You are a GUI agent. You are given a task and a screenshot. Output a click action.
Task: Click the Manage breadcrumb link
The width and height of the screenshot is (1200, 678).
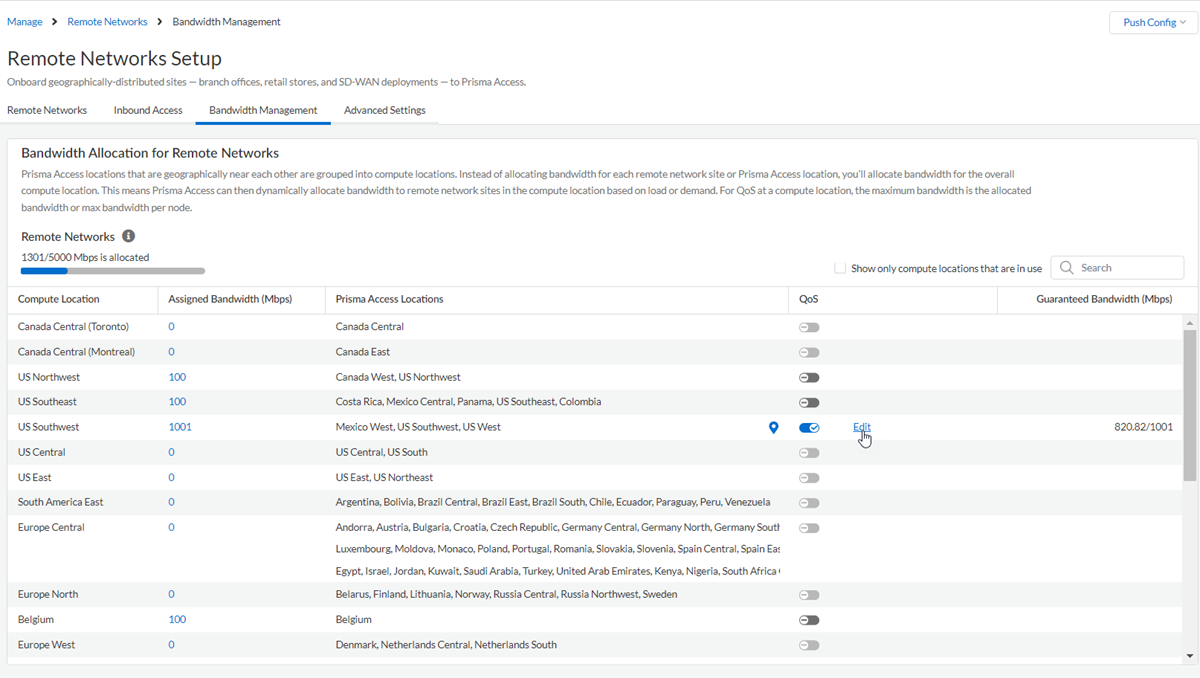pos(25,22)
